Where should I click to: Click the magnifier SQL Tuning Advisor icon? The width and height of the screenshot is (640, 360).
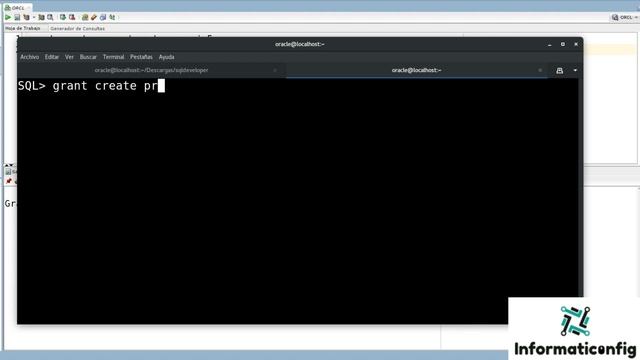pos(50,17)
